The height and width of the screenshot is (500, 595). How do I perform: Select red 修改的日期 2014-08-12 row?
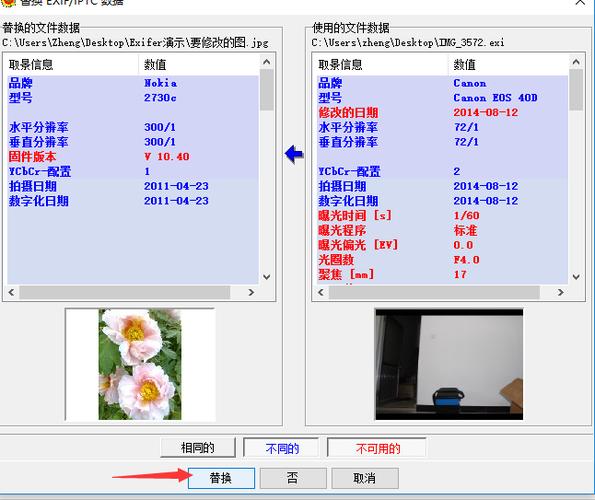442,113
